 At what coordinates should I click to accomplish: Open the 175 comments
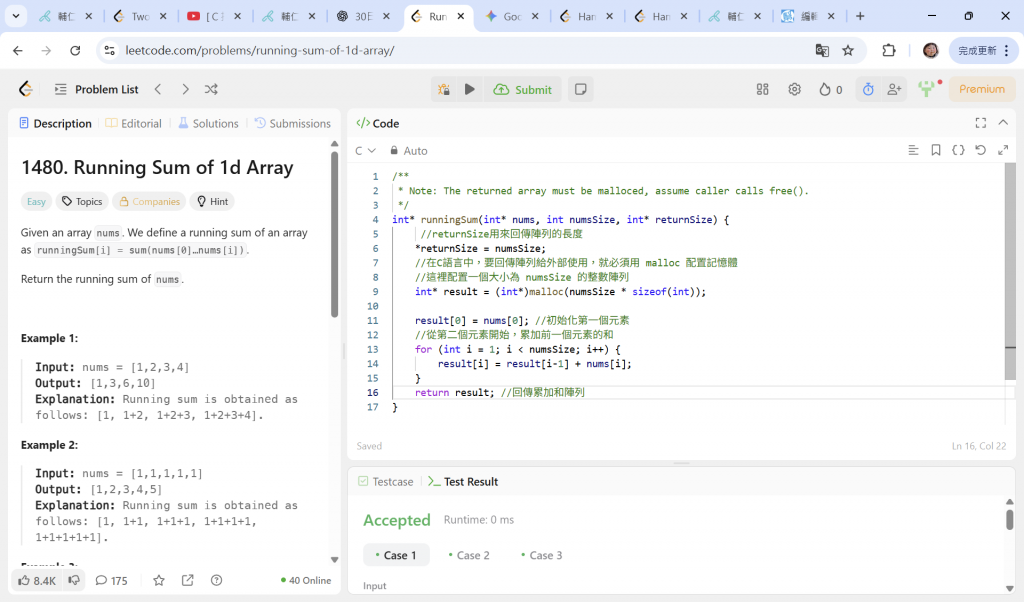click(111, 580)
